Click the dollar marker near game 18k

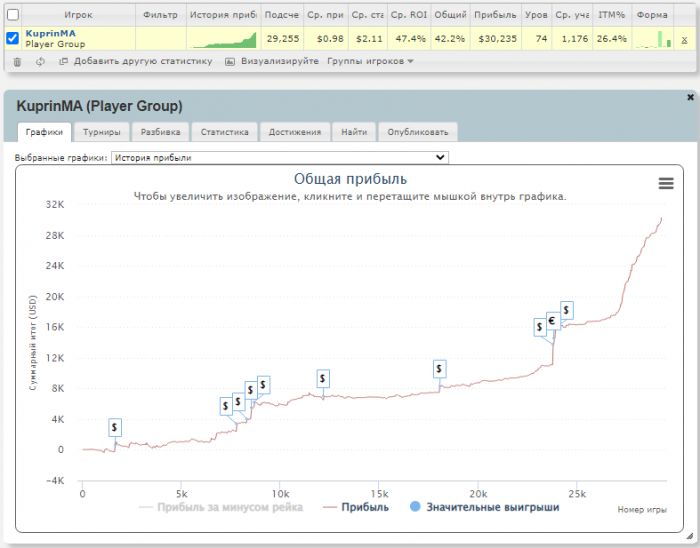[439, 369]
